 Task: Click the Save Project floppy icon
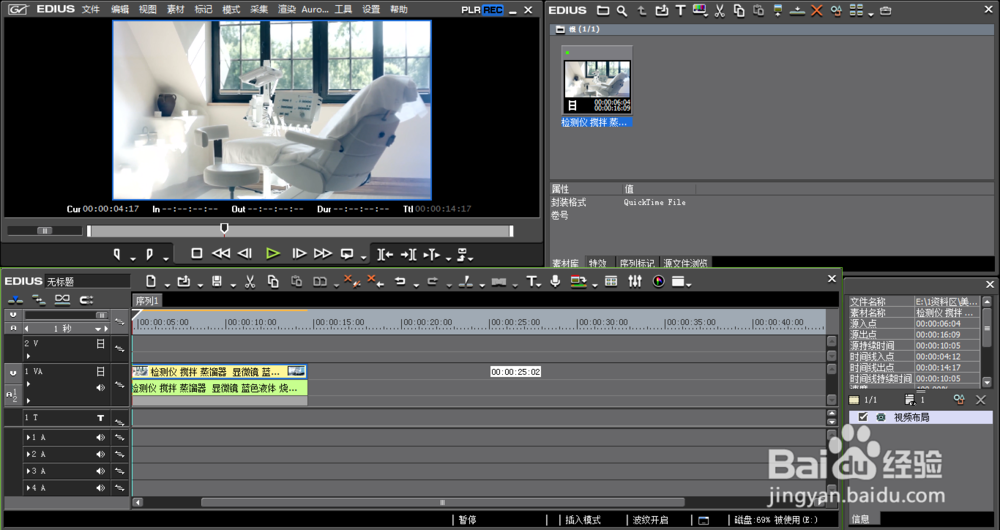click(217, 281)
